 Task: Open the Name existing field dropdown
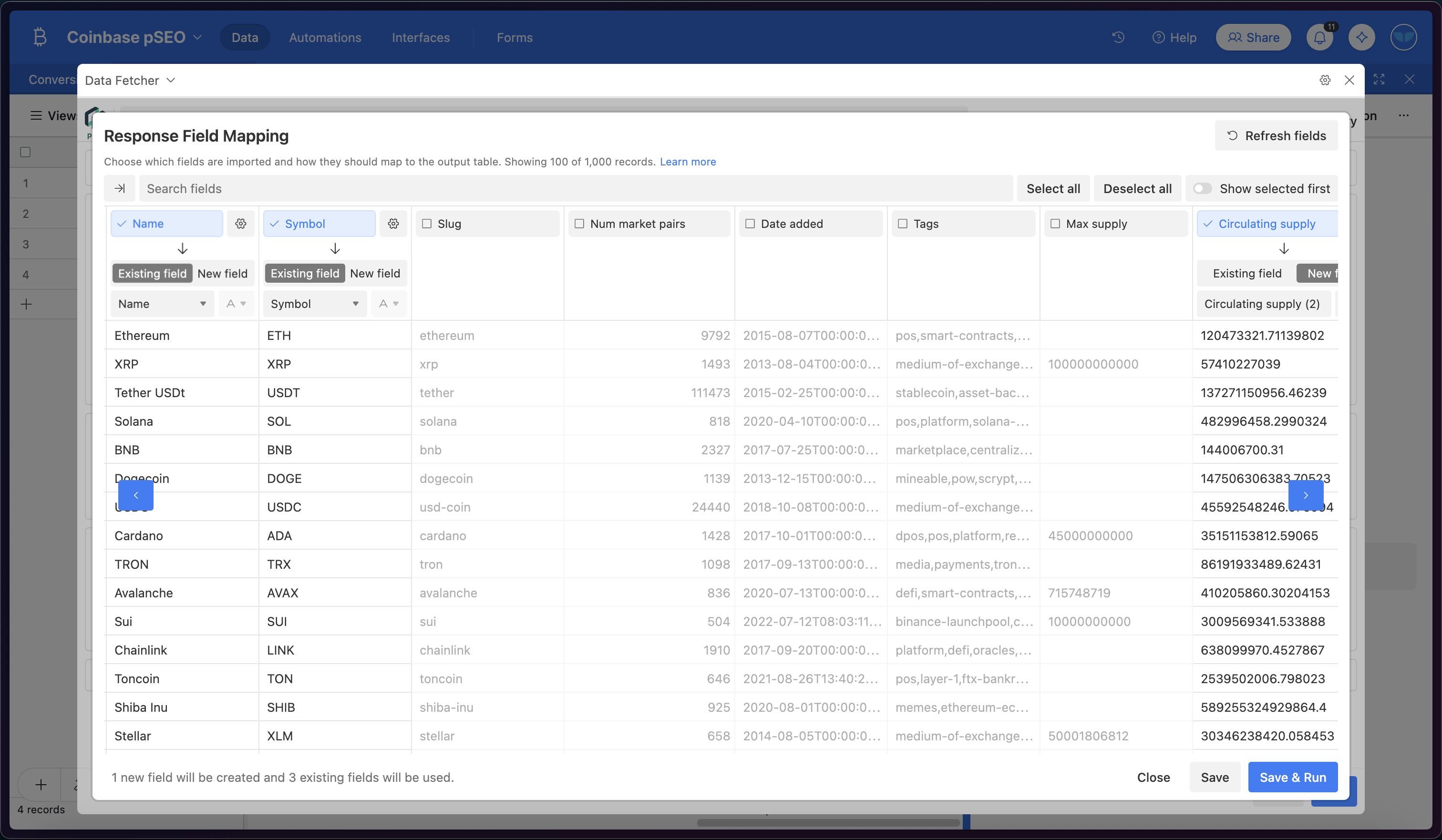(162, 304)
